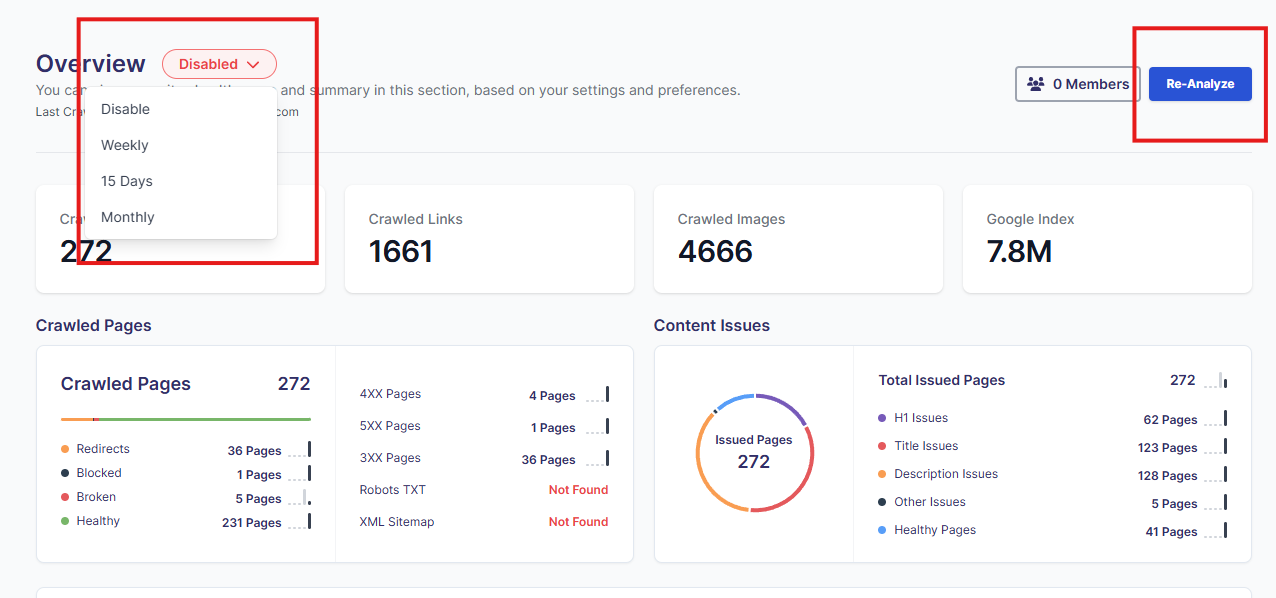This screenshot has width=1276, height=598.
Task: Collapse the Disabled schedule dropdown
Action: 219,64
